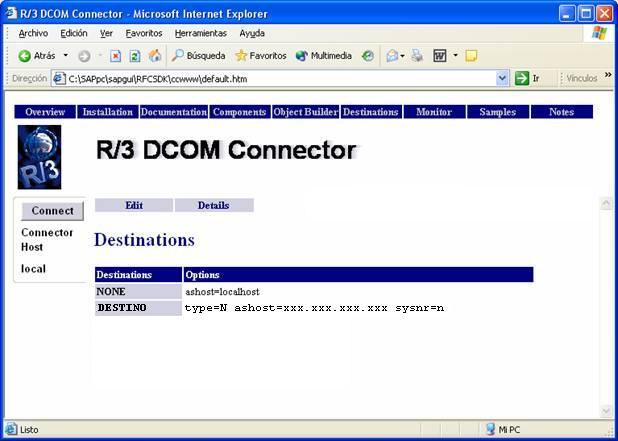Expand the address bar dropdown

click(502, 78)
